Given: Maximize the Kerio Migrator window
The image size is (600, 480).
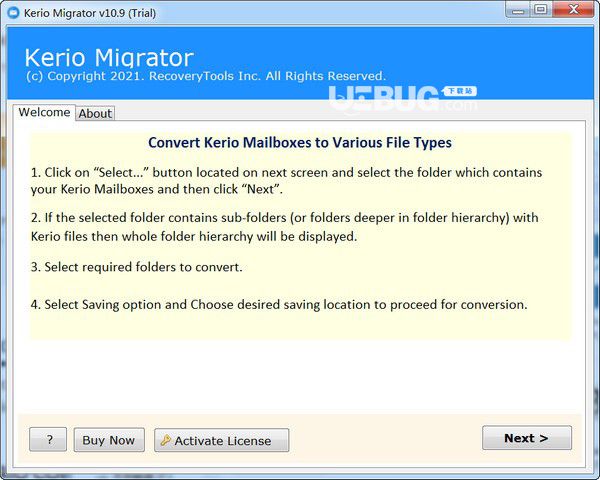Looking at the screenshot, I should click(541, 10).
